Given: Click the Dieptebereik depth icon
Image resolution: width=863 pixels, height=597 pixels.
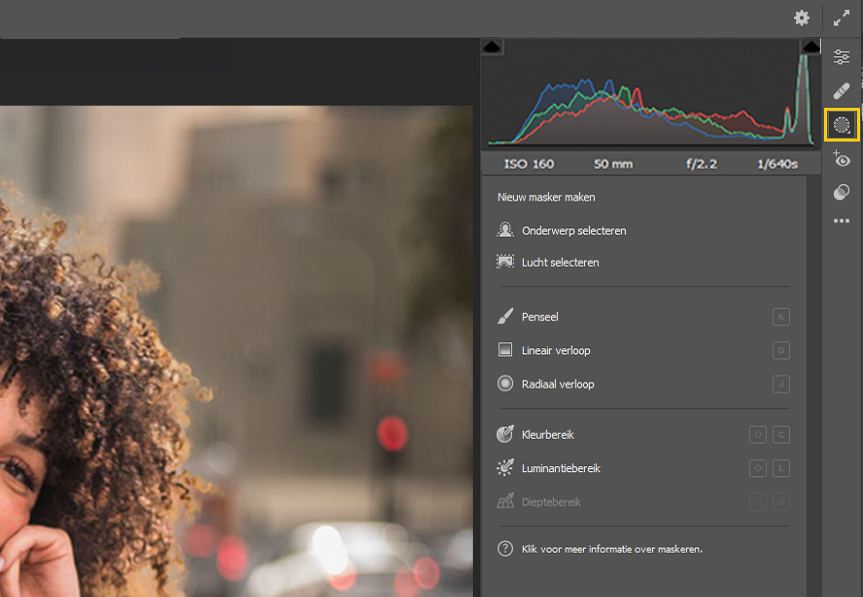Looking at the screenshot, I should [x=505, y=501].
